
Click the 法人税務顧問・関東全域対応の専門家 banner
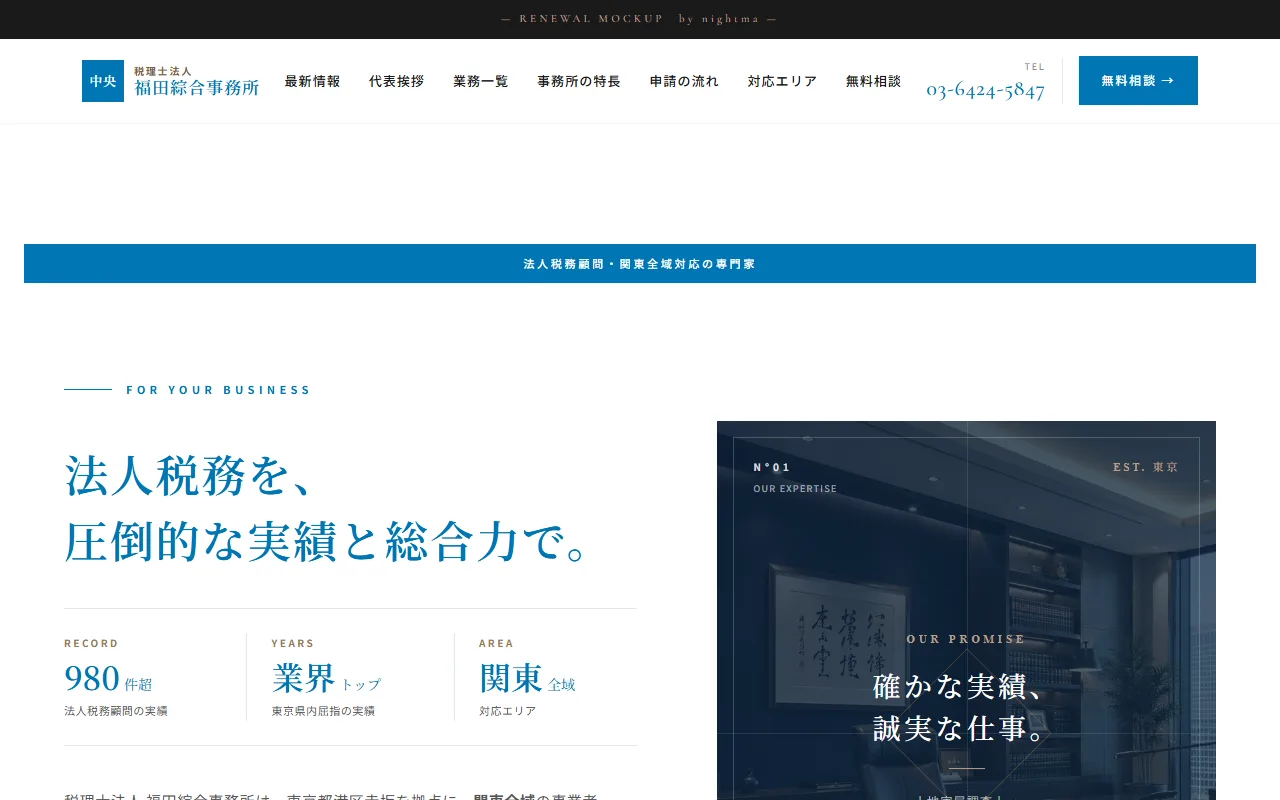[x=640, y=264]
